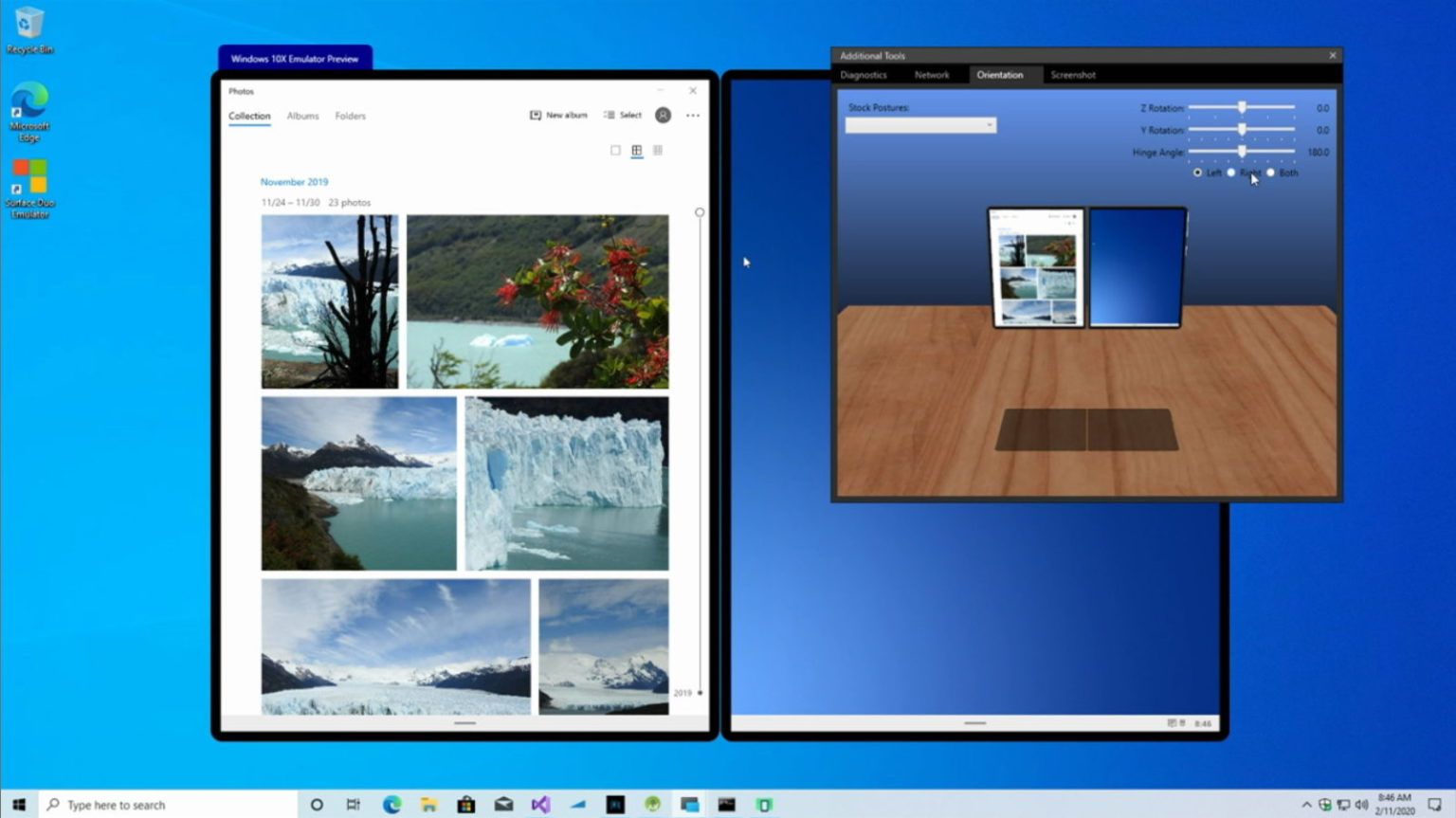The image size is (1456, 818).
Task: Open Microsoft Store from the taskbar
Action: pos(465,805)
